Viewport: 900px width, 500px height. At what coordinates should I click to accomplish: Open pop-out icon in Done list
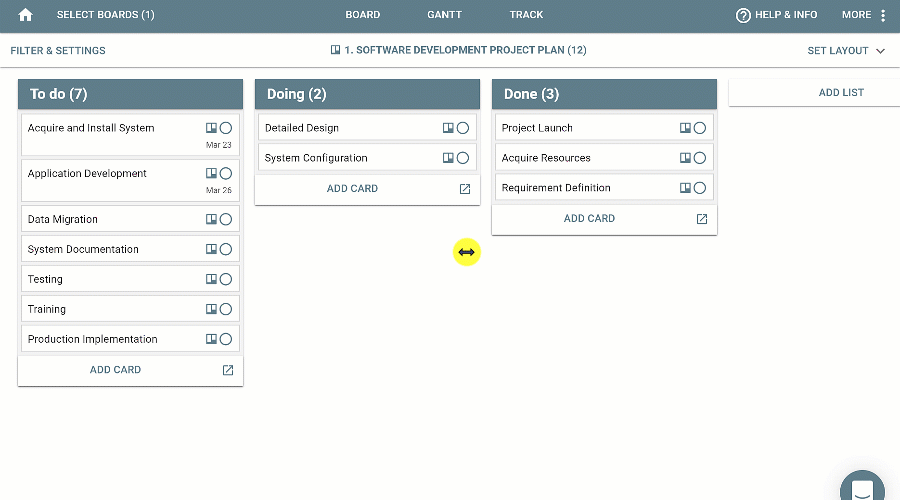point(701,219)
